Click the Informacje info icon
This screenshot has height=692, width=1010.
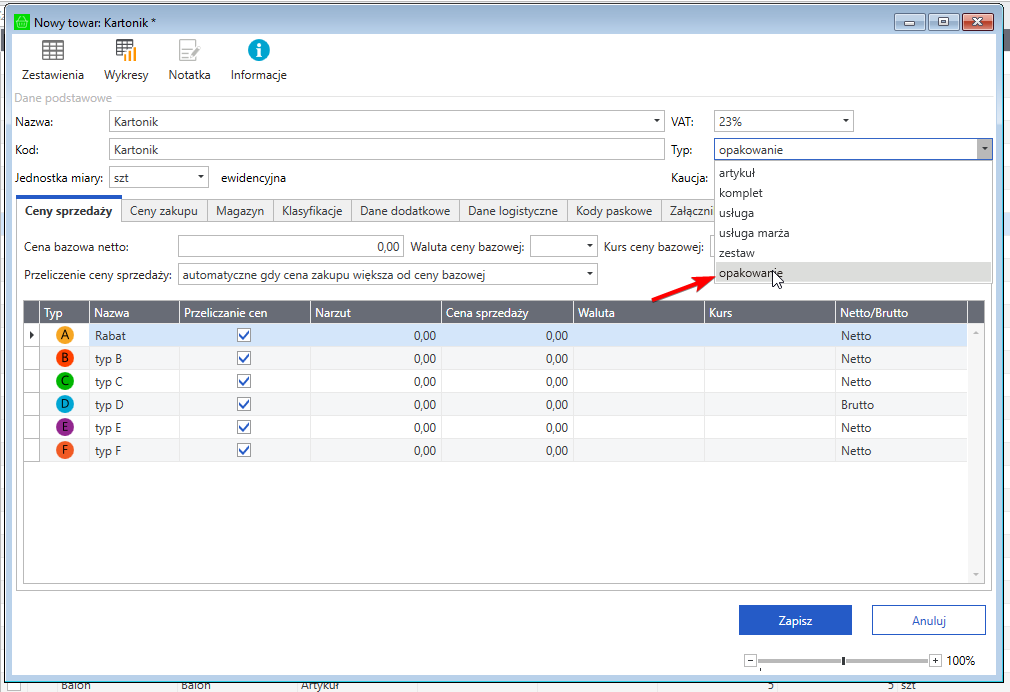(259, 51)
